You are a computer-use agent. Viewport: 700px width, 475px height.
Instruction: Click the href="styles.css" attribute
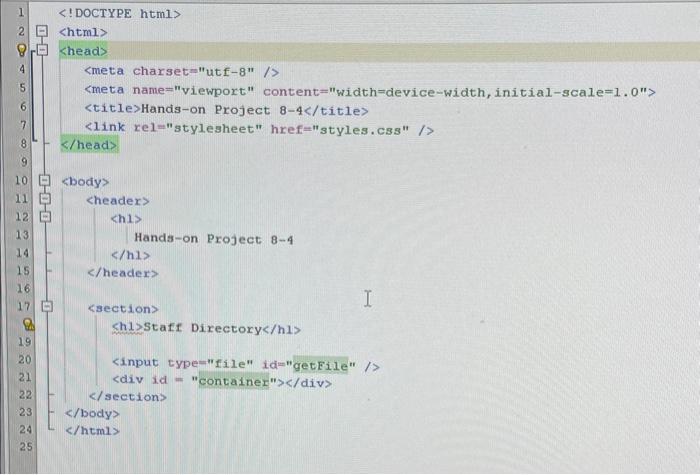pos(340,130)
